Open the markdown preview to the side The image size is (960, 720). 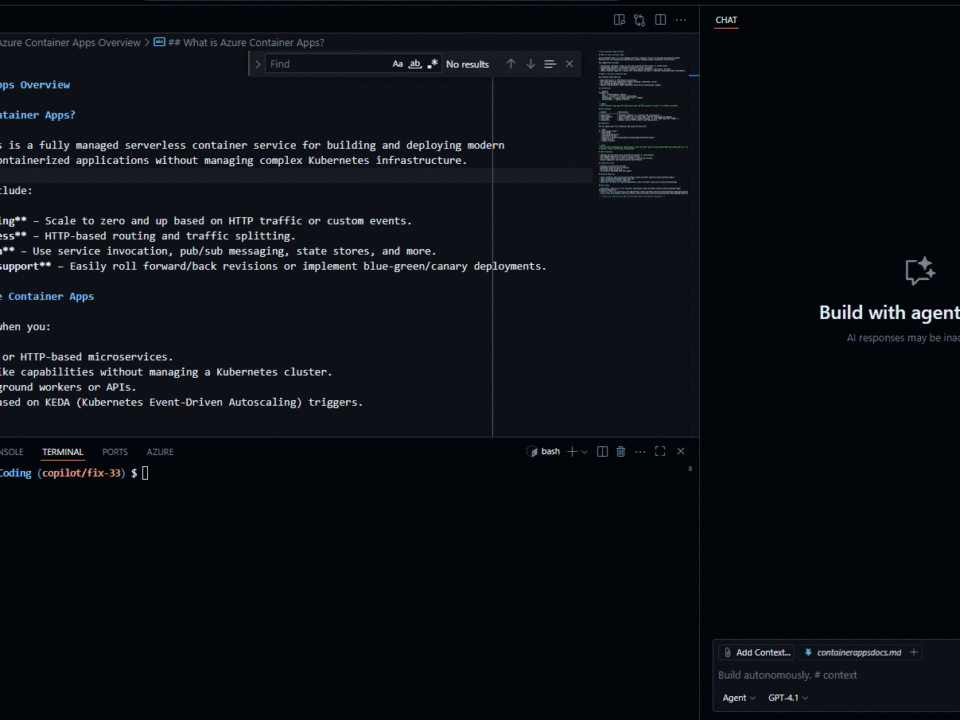(x=619, y=20)
